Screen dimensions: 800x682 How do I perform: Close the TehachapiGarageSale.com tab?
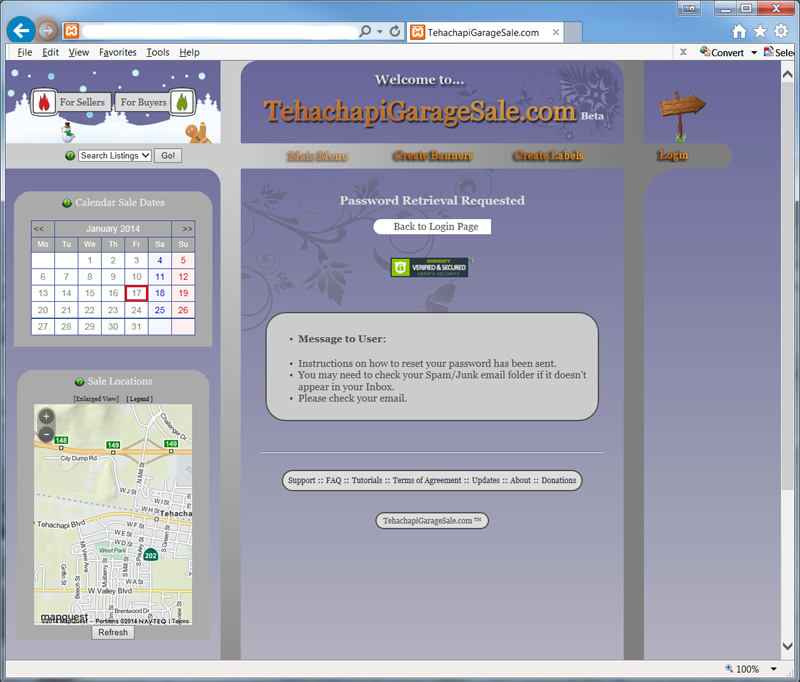click(556, 32)
